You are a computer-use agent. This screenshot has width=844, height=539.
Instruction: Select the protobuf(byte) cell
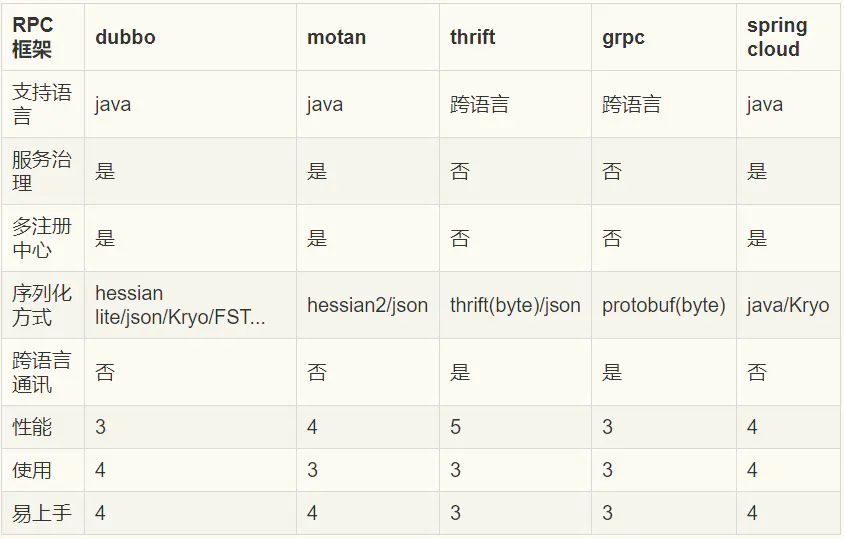663,305
